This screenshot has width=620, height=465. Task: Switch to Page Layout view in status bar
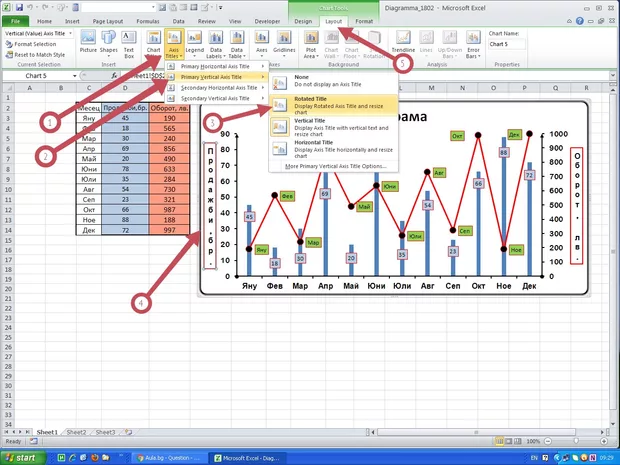[508, 441]
